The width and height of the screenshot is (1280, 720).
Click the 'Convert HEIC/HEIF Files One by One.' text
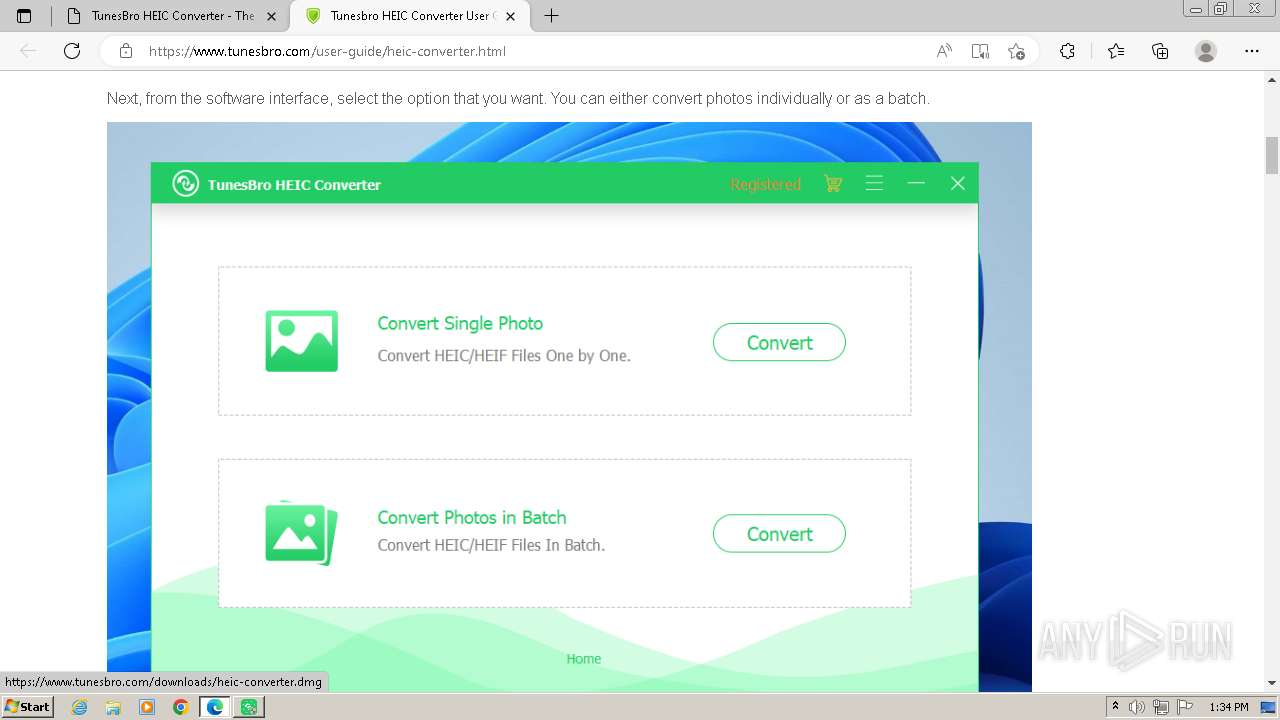coord(504,355)
